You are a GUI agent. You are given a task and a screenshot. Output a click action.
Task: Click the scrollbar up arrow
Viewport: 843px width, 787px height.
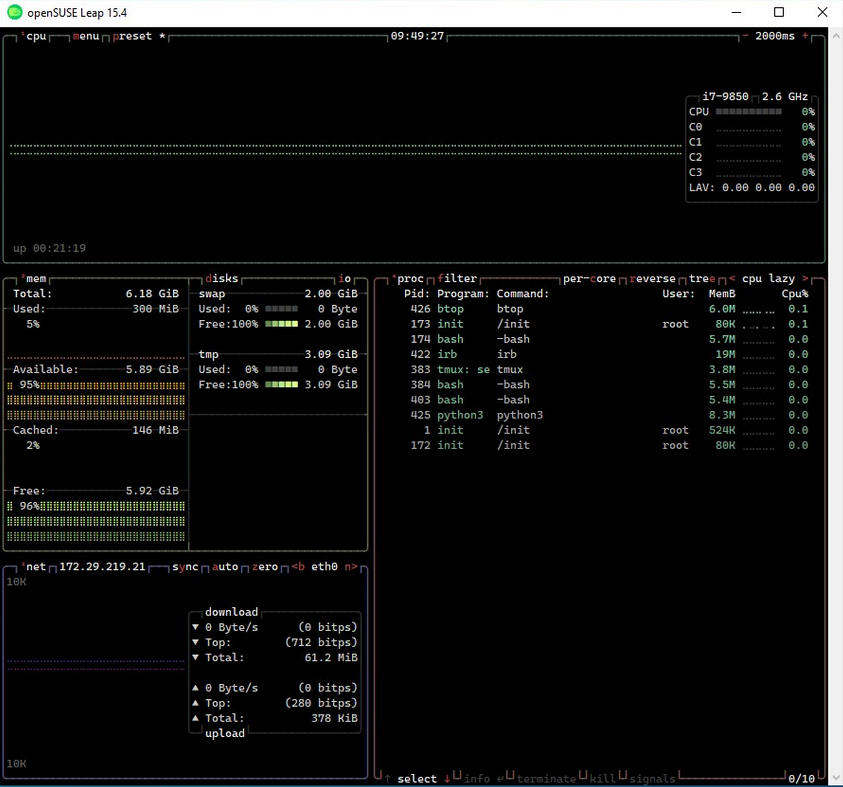(x=836, y=36)
